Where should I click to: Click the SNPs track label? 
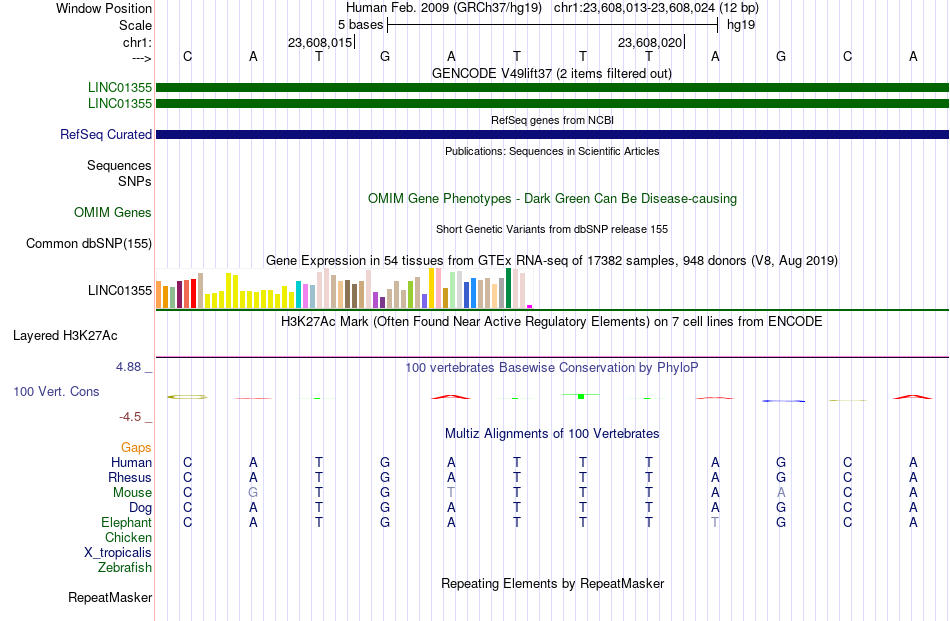[135, 181]
